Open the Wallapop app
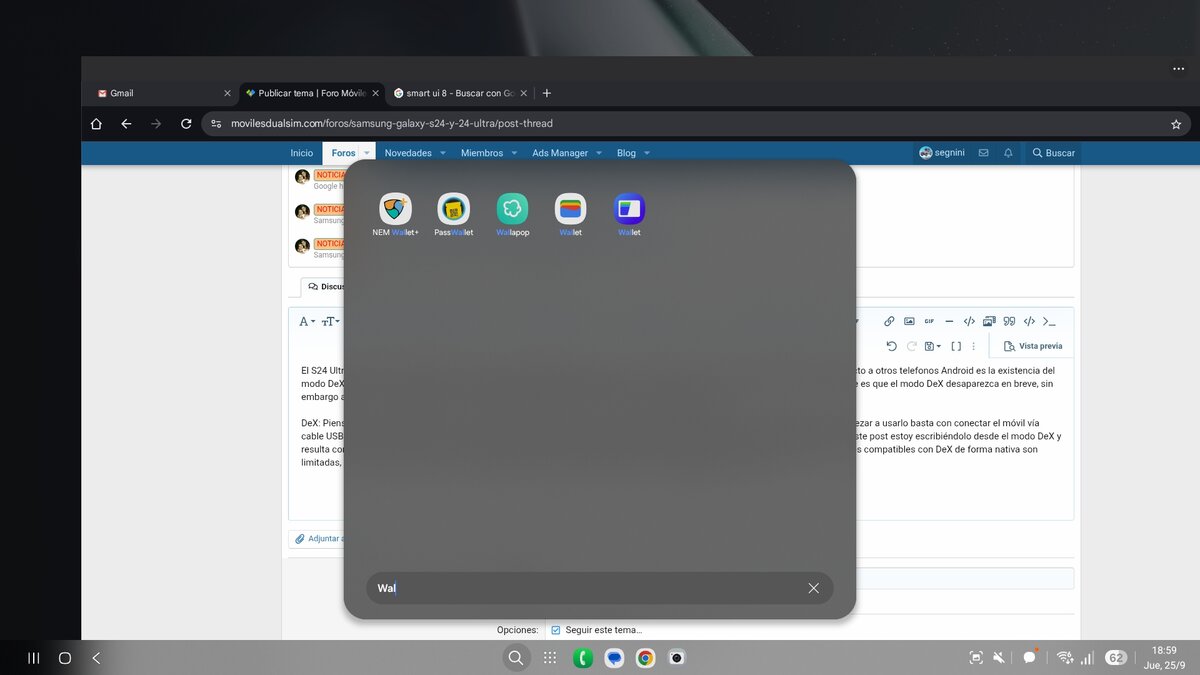 [512, 214]
